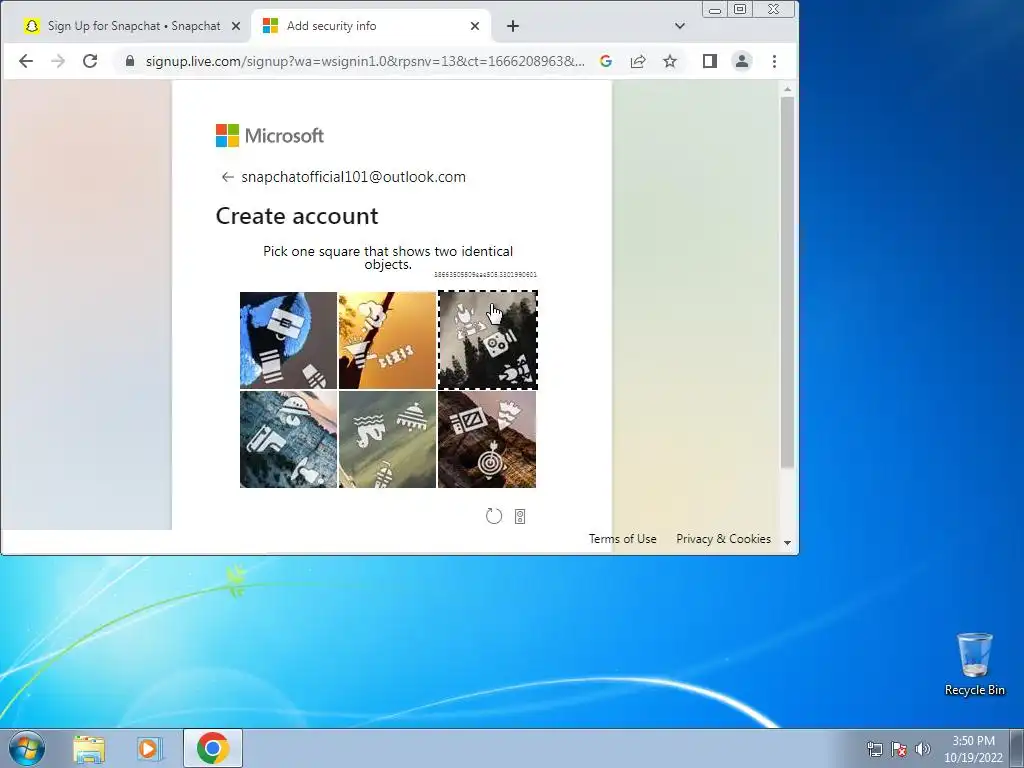Click the scrollbar up arrow
The image size is (1024, 768).
coord(787,89)
